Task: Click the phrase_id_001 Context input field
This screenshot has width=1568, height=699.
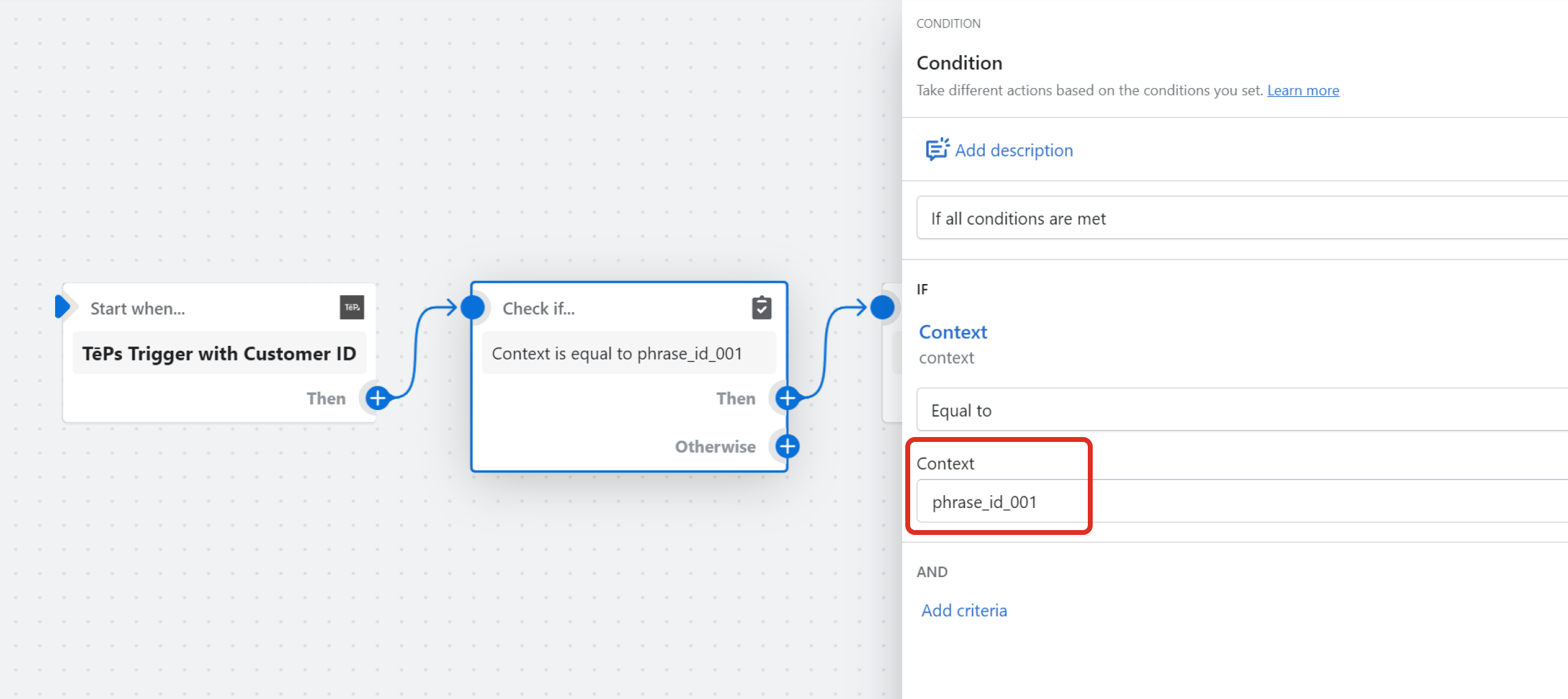Action: click(1237, 502)
